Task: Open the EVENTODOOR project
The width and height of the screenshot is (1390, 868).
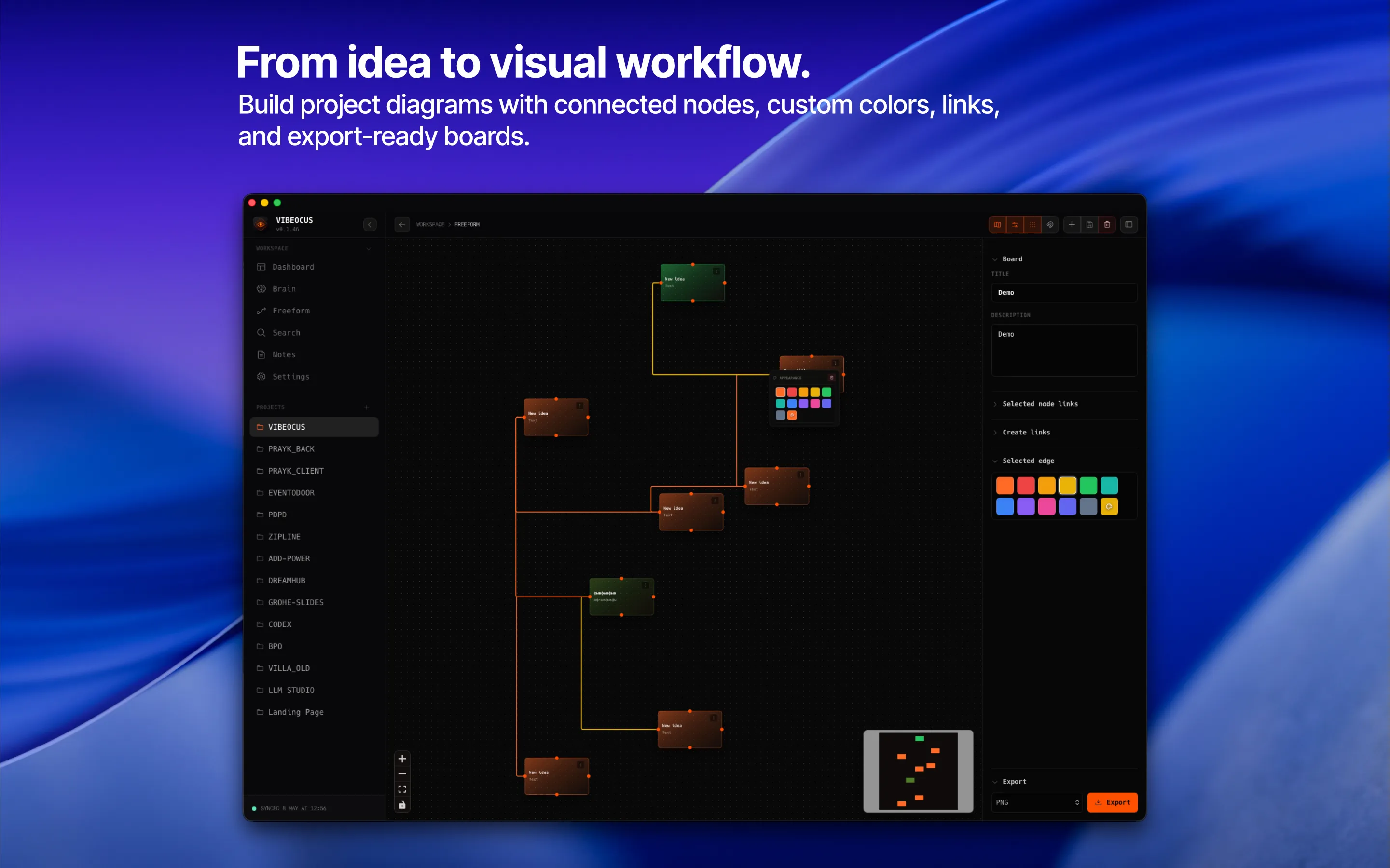Action: pyautogui.click(x=314, y=492)
